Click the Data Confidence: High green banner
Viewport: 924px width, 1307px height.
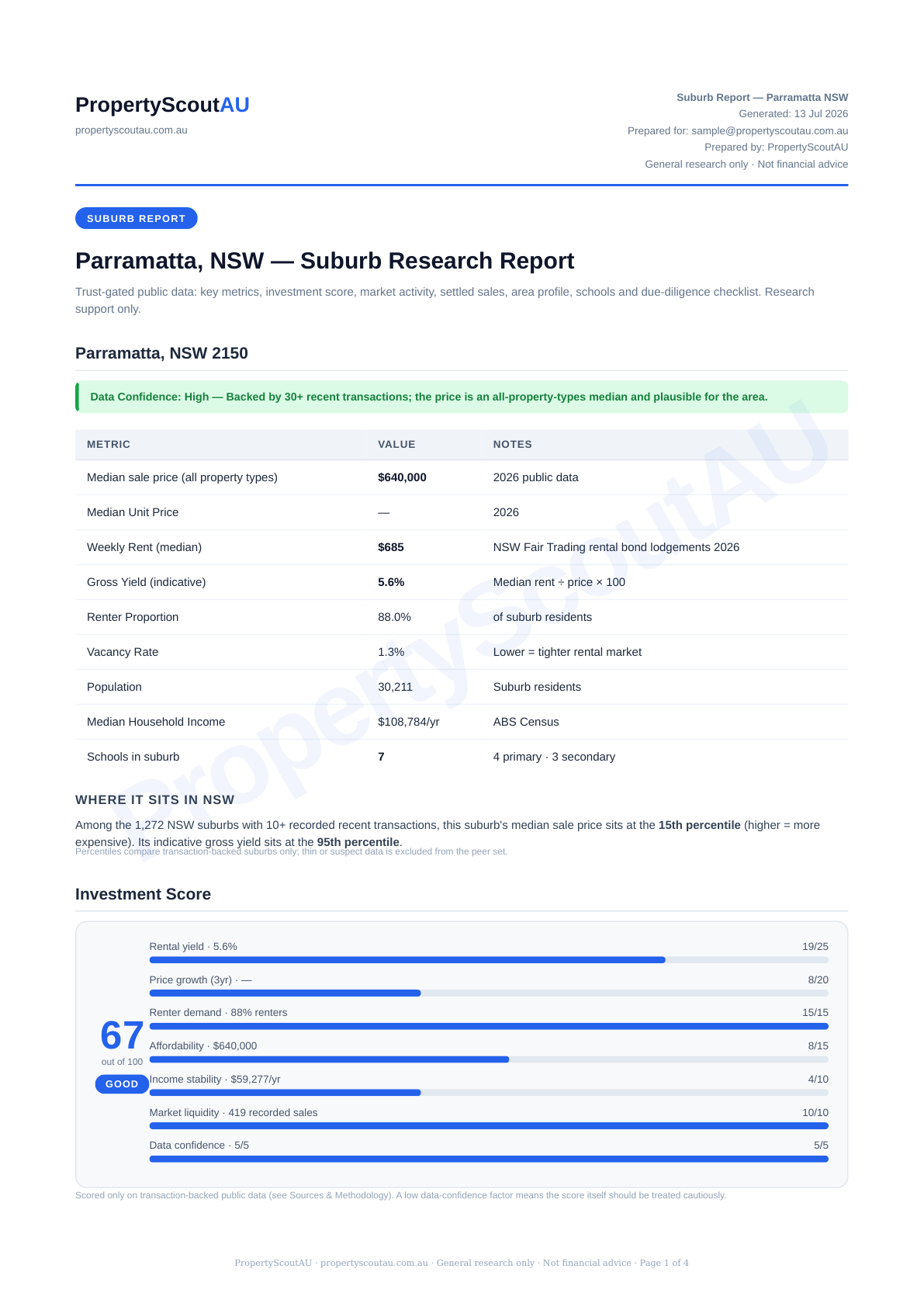[462, 397]
